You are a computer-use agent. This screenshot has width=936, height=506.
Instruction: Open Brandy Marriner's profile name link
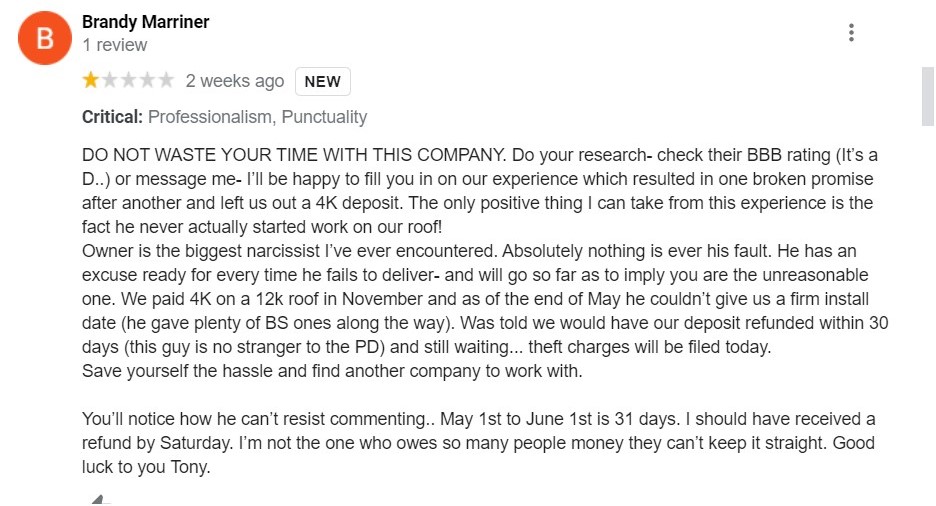146,22
